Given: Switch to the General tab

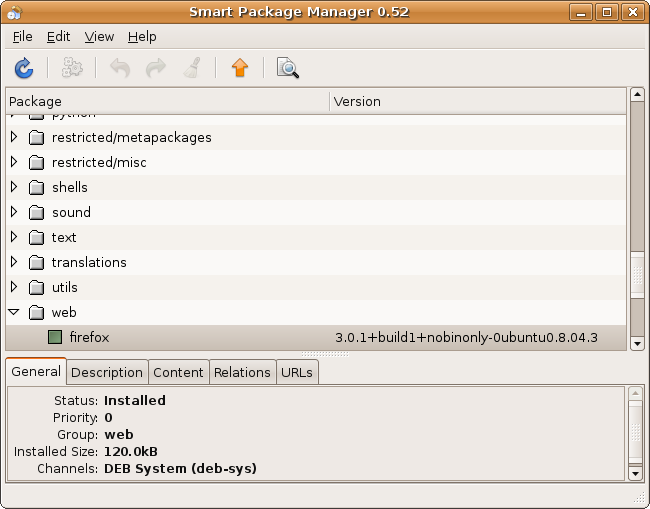Looking at the screenshot, I should 36,371.
